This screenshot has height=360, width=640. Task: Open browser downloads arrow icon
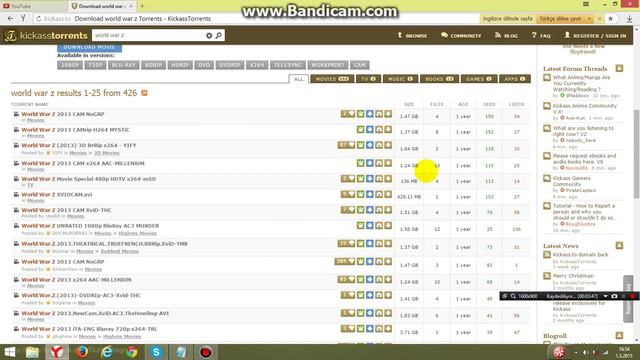pyautogui.click(x=630, y=19)
